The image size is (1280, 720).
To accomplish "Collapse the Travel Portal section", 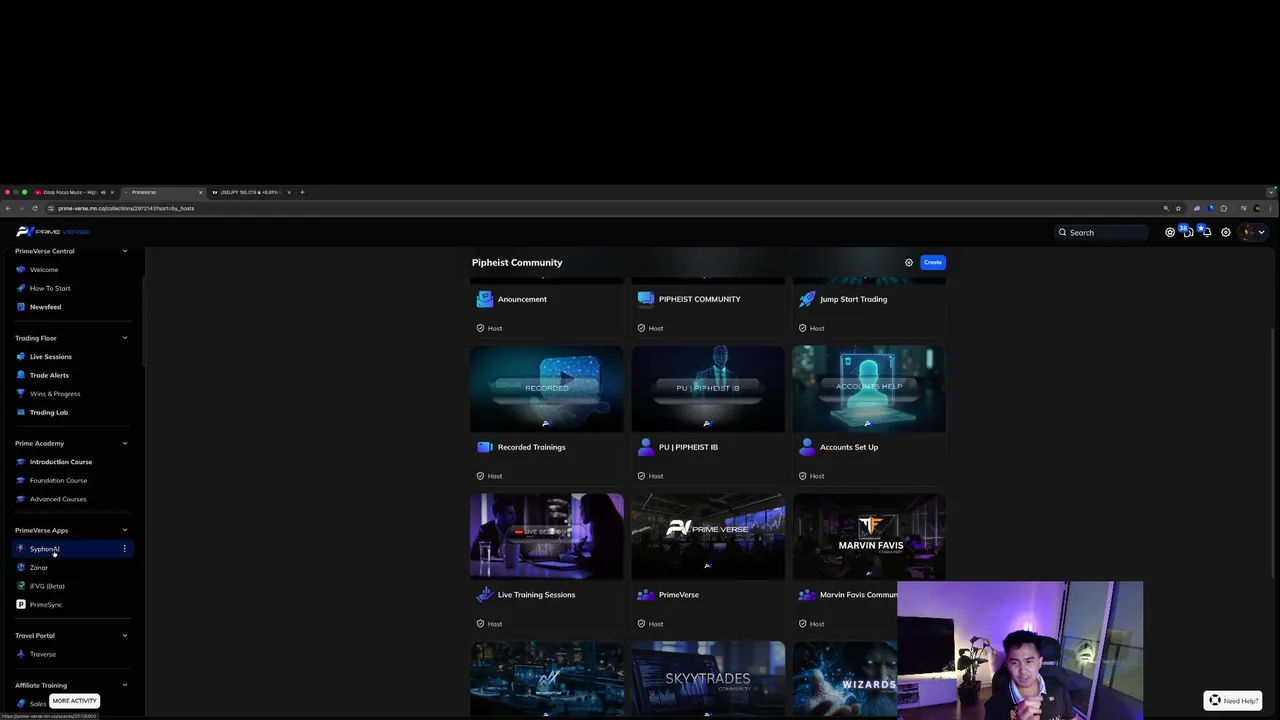I will click(x=125, y=635).
